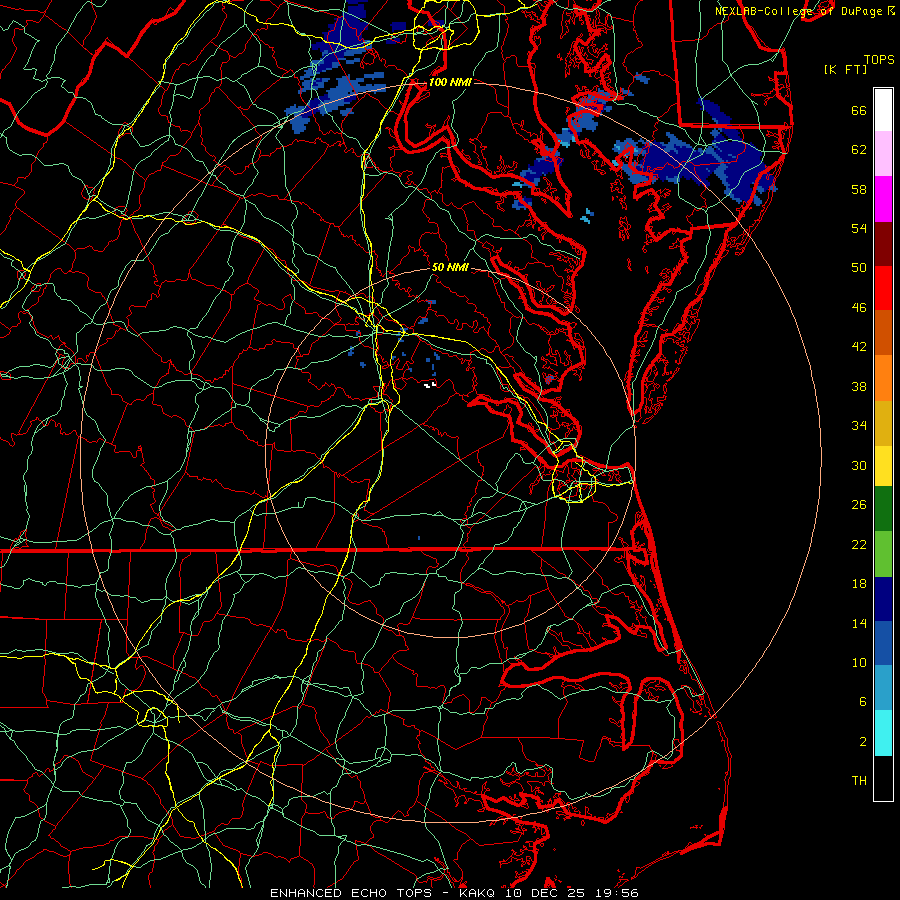
Task: Click the legend value '62'
Action: click(859, 150)
